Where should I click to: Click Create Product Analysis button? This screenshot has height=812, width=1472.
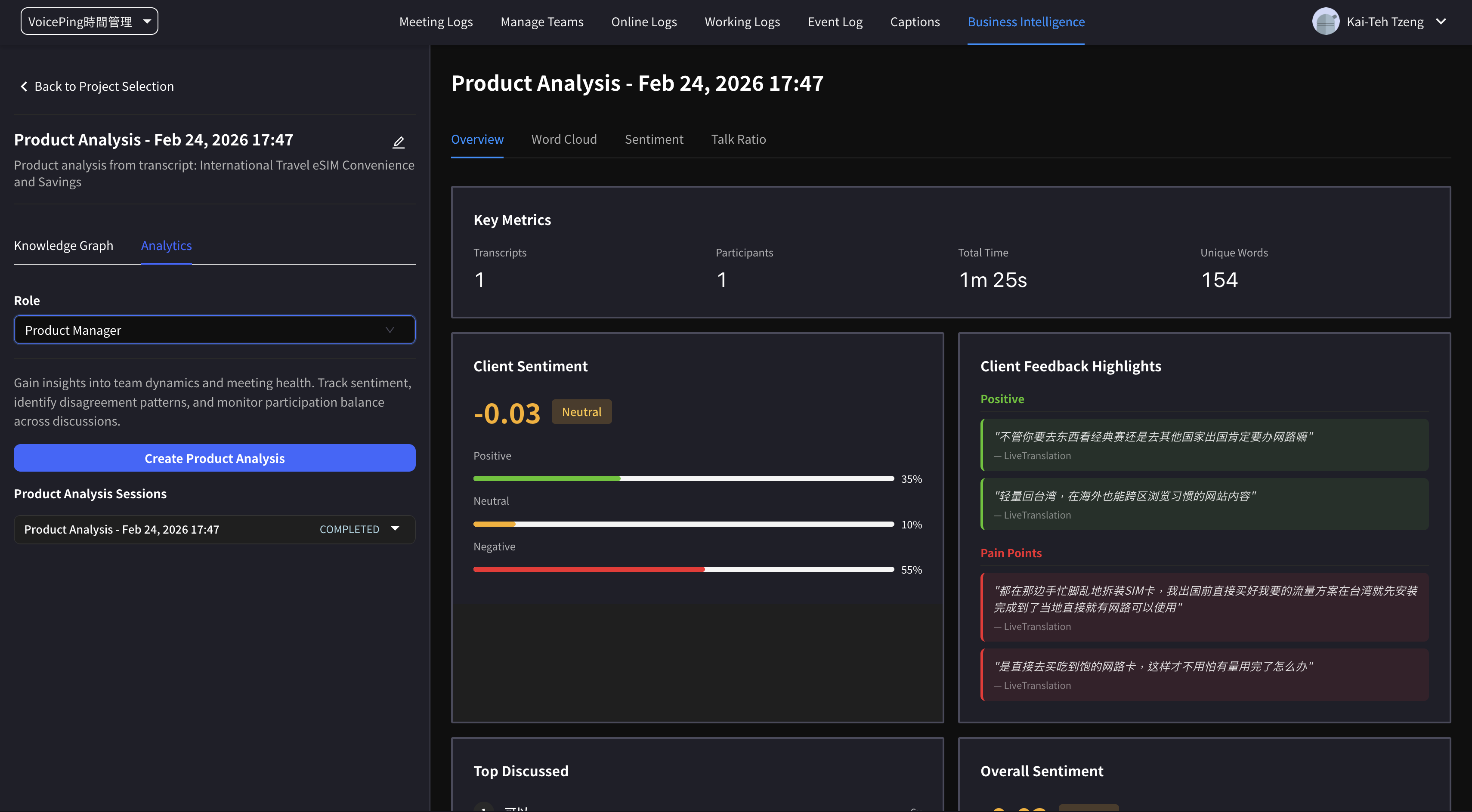[x=214, y=458]
